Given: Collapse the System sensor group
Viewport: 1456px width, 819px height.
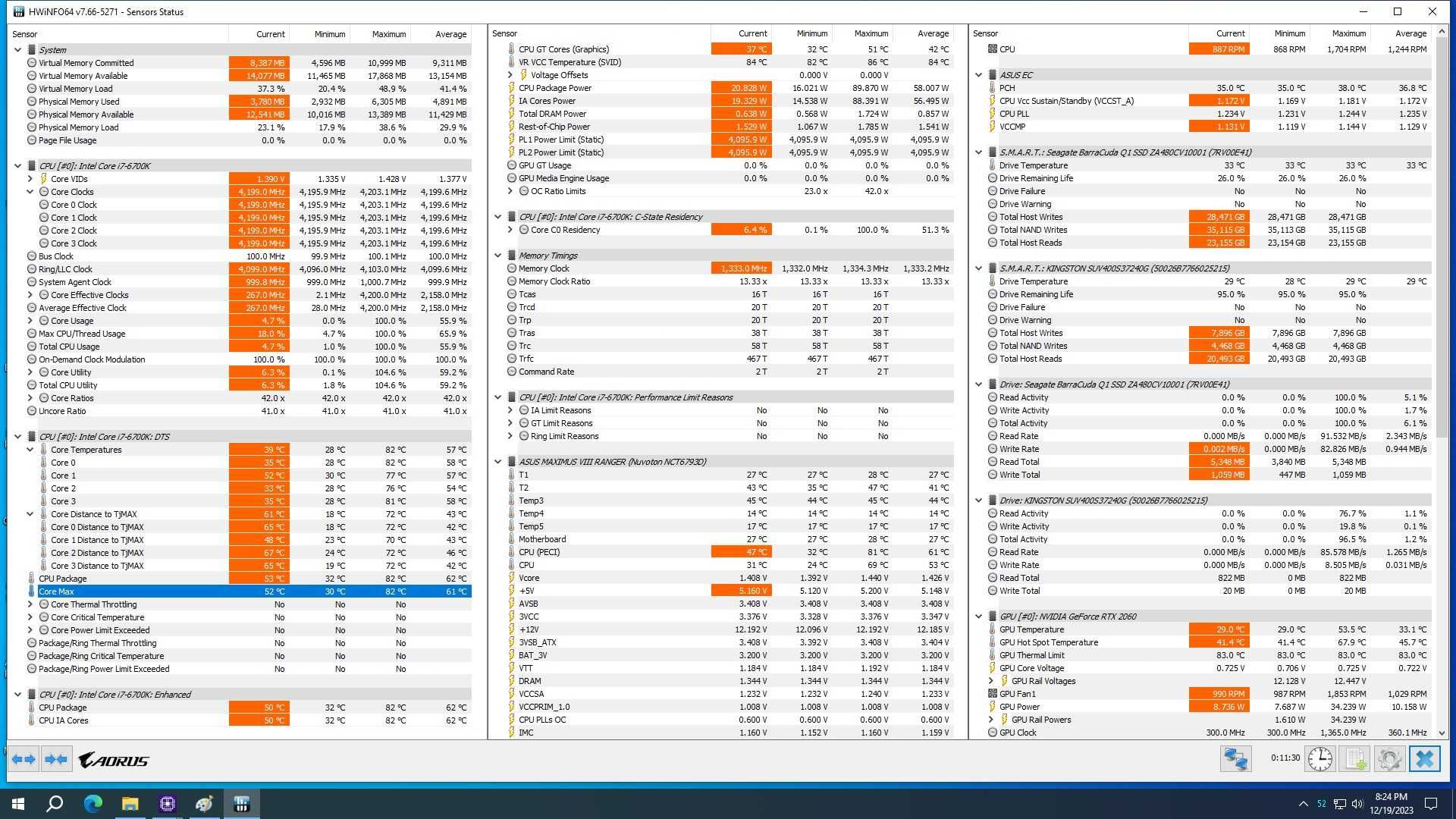Looking at the screenshot, I should click(x=17, y=50).
